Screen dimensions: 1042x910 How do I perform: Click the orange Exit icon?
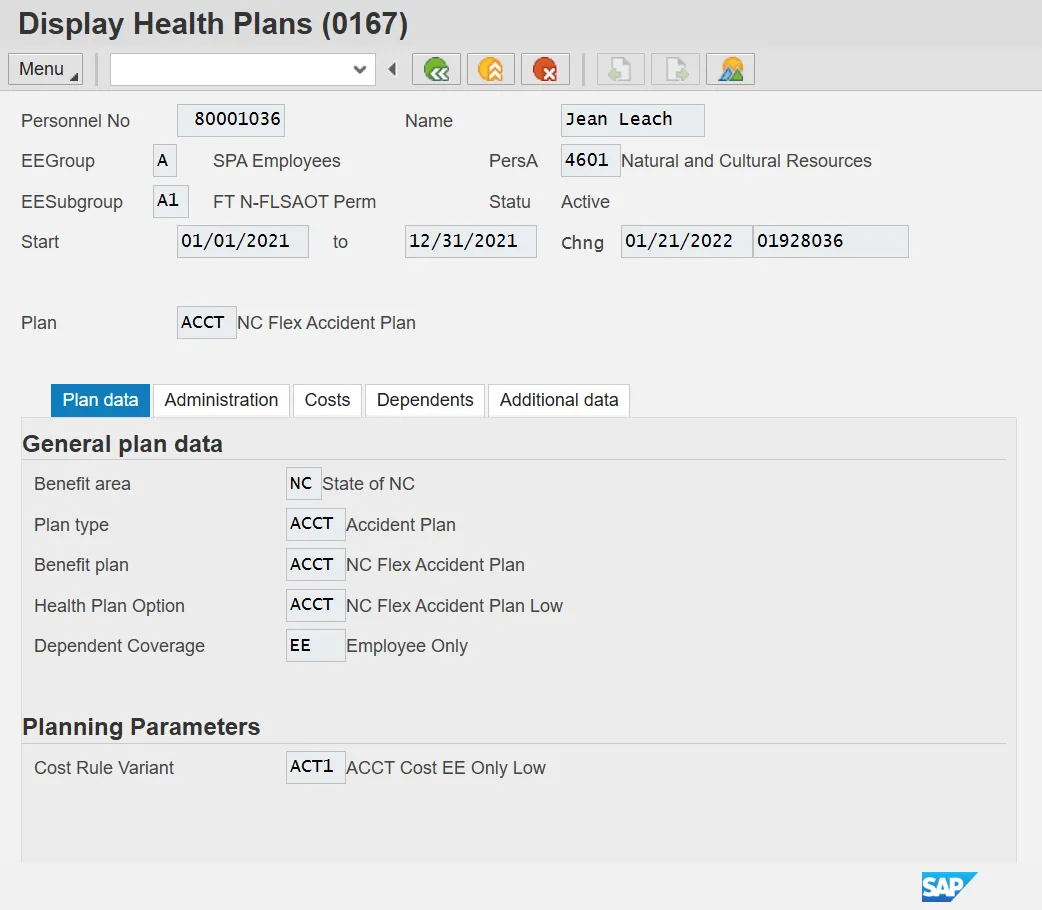click(x=490, y=69)
